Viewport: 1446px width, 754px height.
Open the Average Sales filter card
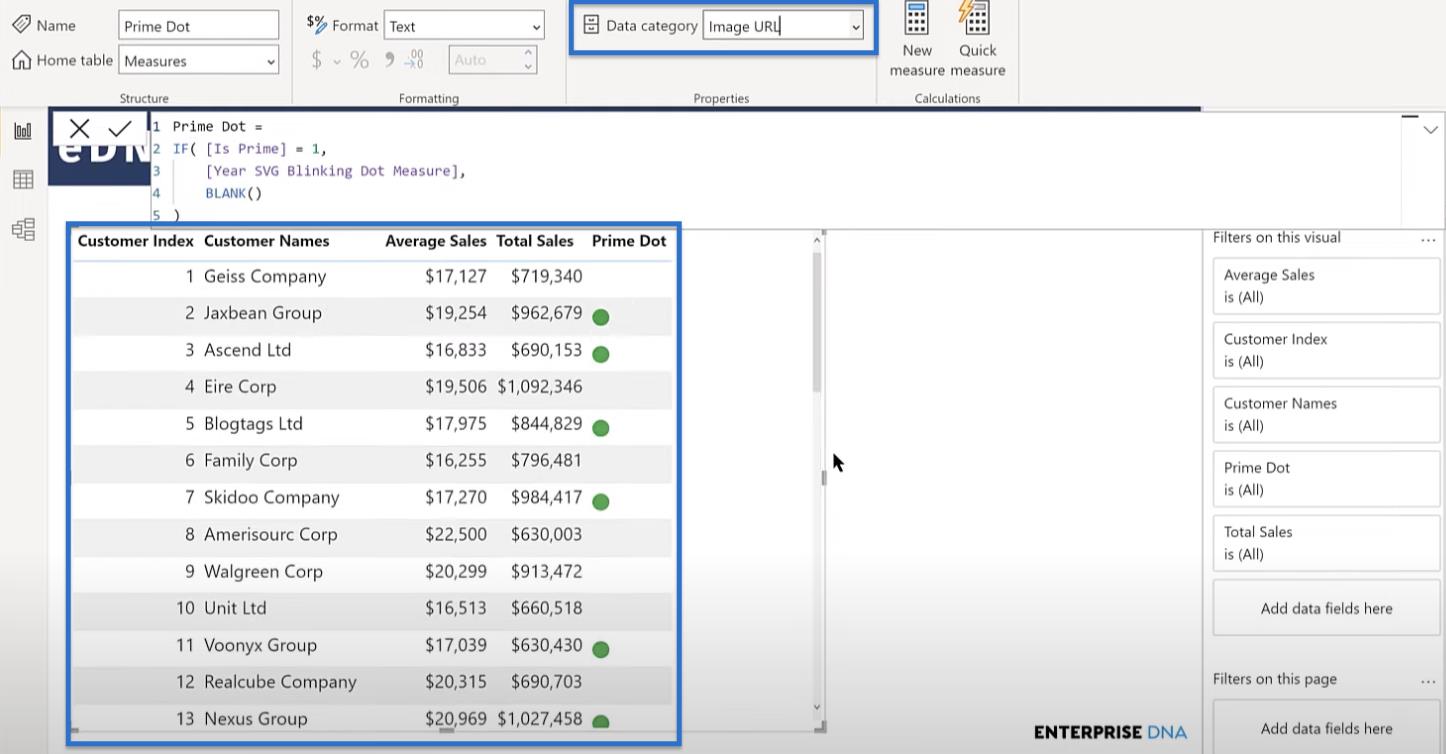[x=1326, y=286]
